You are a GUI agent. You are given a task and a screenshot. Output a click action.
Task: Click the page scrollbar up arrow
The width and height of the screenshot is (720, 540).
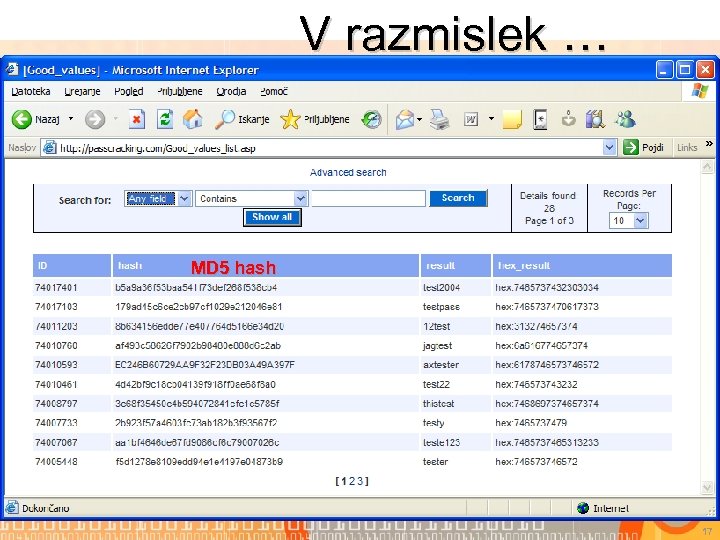(708, 167)
